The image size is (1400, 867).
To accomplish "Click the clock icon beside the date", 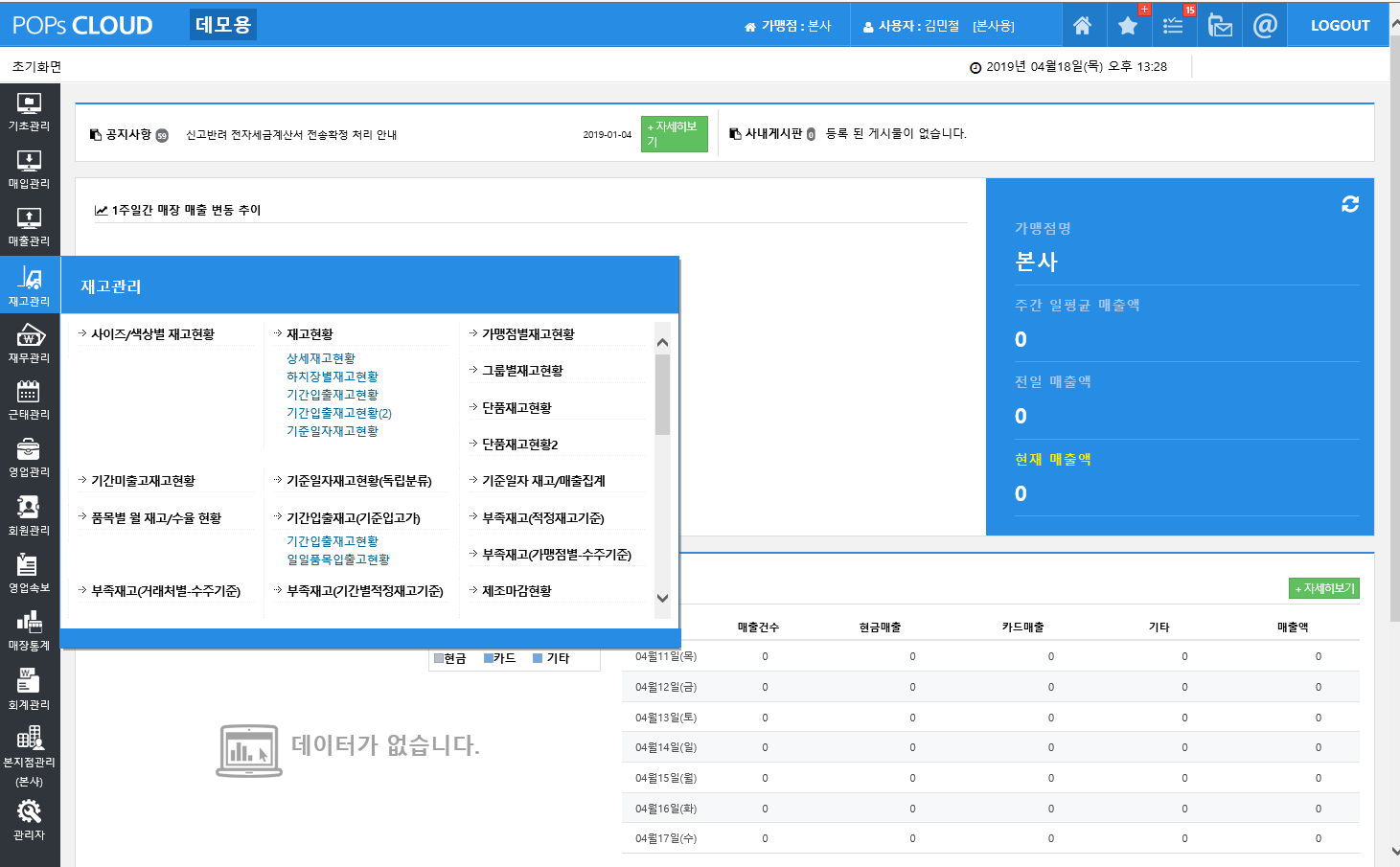I will tap(975, 67).
